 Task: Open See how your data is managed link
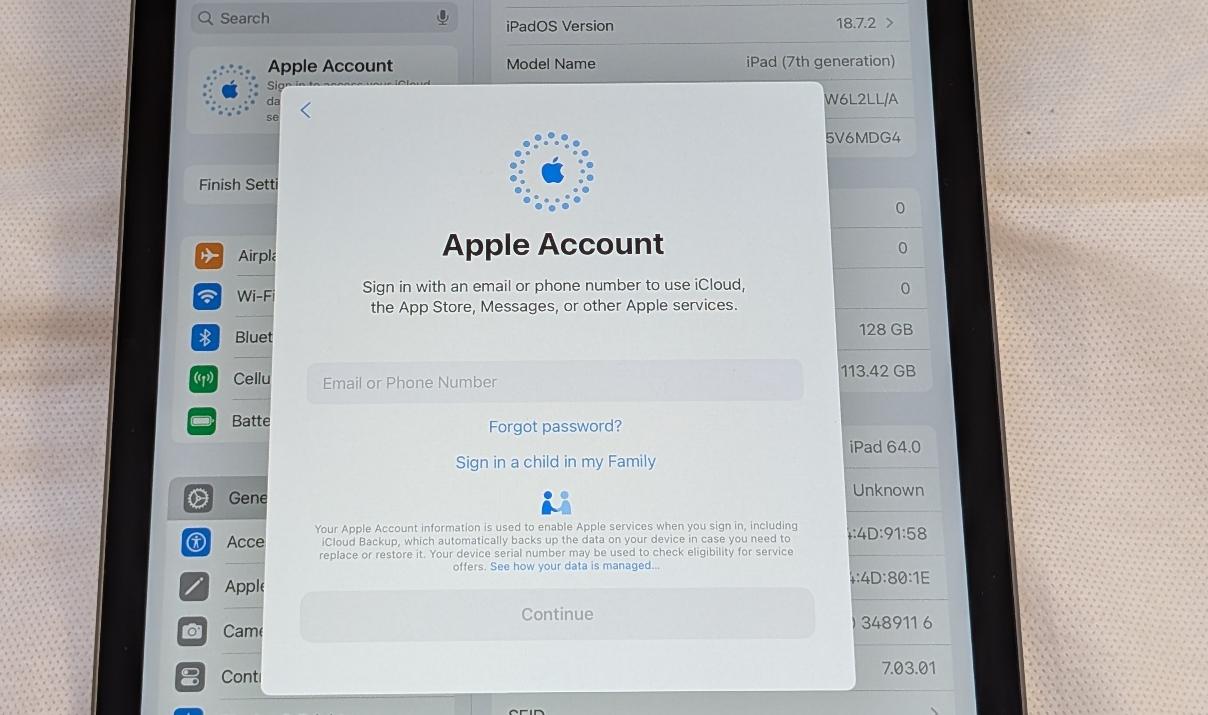point(574,566)
